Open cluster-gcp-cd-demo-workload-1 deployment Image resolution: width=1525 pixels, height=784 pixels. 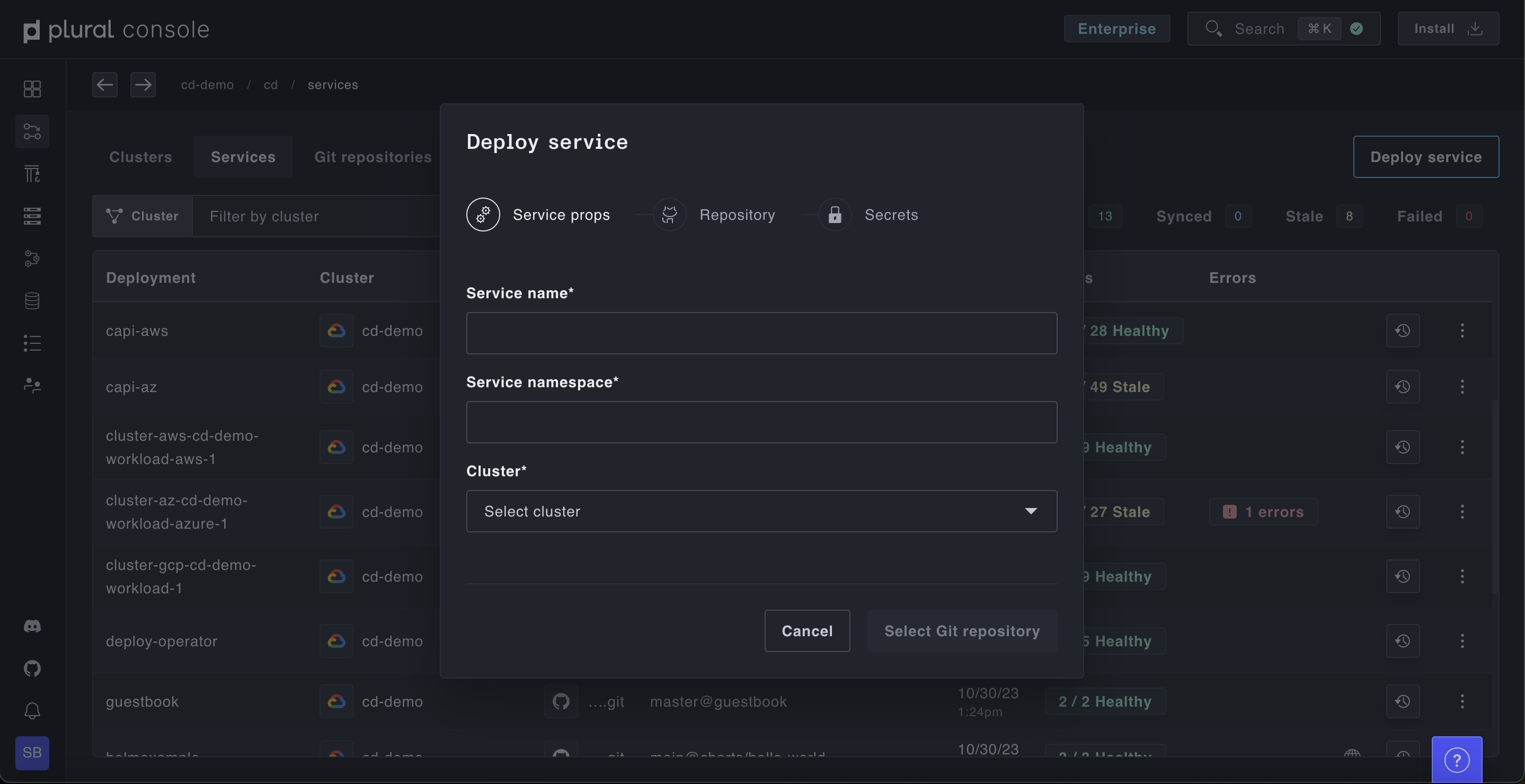181,576
